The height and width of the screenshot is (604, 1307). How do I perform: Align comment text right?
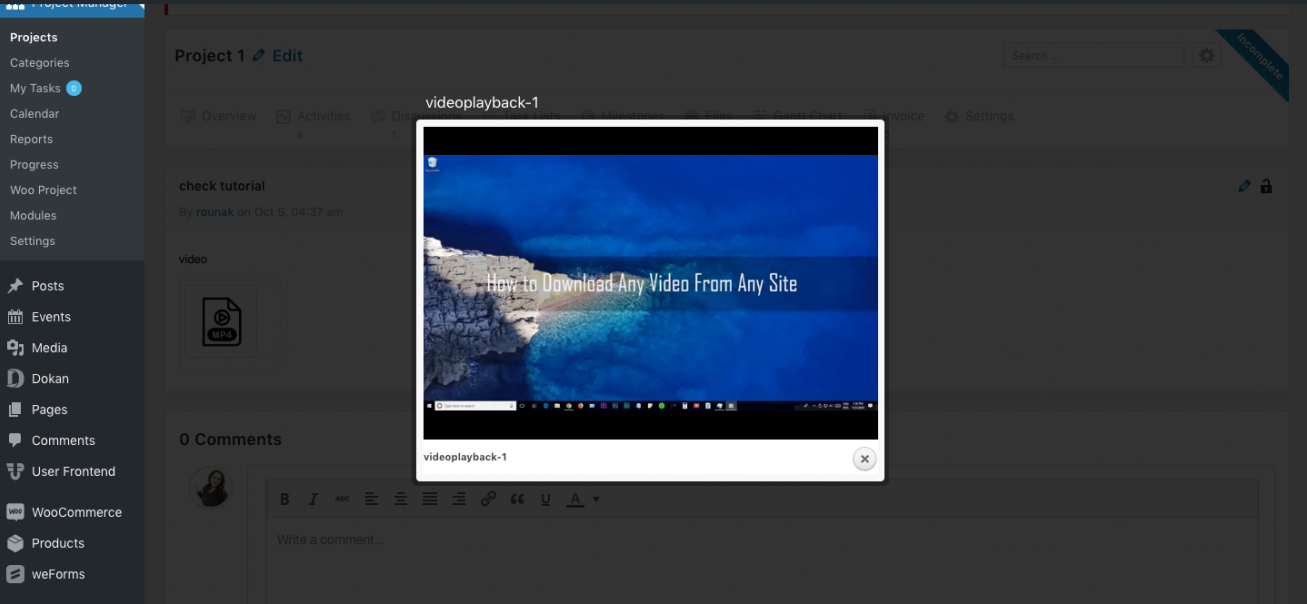(459, 499)
